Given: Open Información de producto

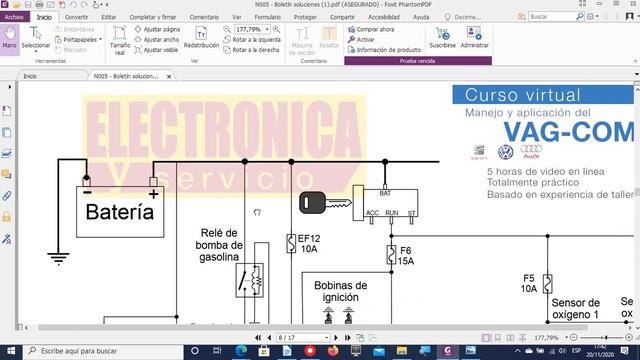Looking at the screenshot, I should pyautogui.click(x=384, y=50).
